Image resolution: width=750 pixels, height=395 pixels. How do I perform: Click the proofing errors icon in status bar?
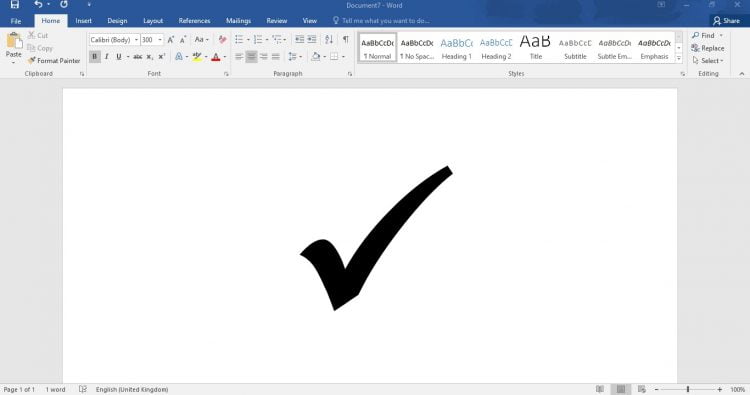pos(83,389)
